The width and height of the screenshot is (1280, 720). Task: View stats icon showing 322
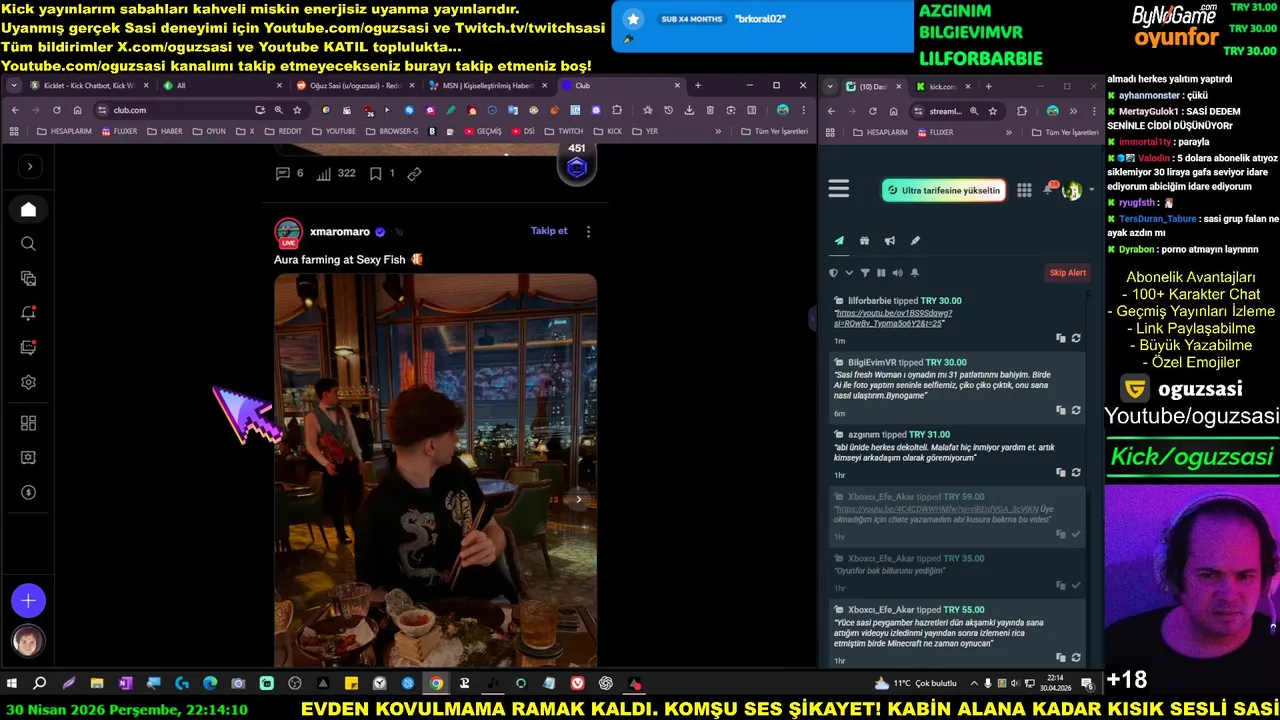point(336,173)
